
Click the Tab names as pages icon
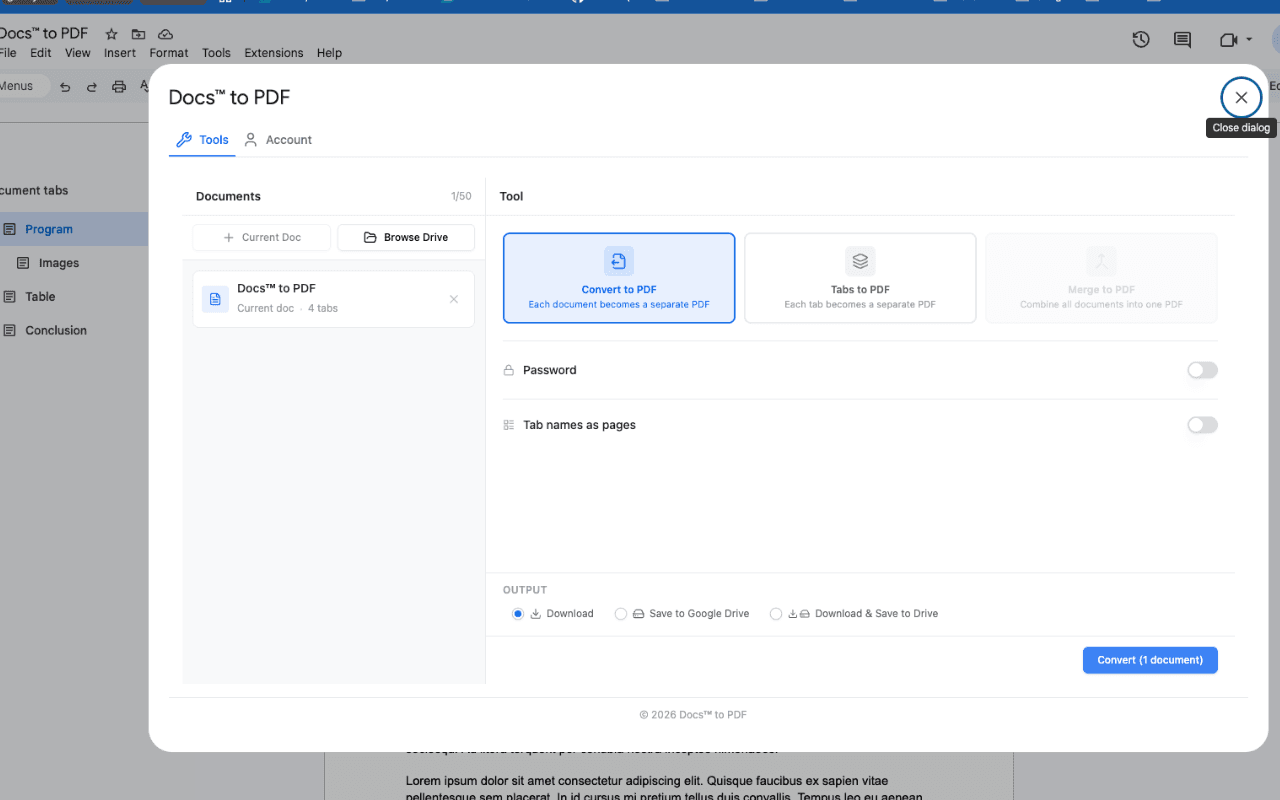click(508, 424)
